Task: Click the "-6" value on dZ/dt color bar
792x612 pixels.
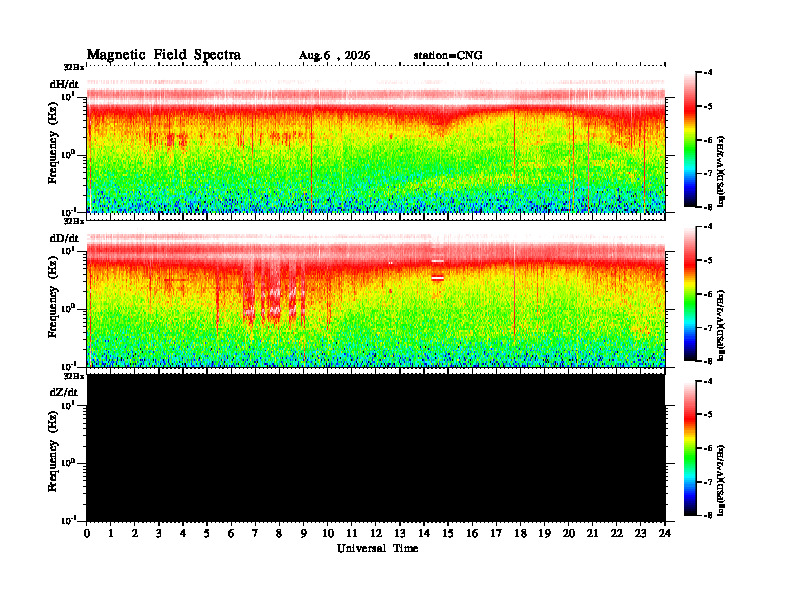Action: tap(708, 448)
